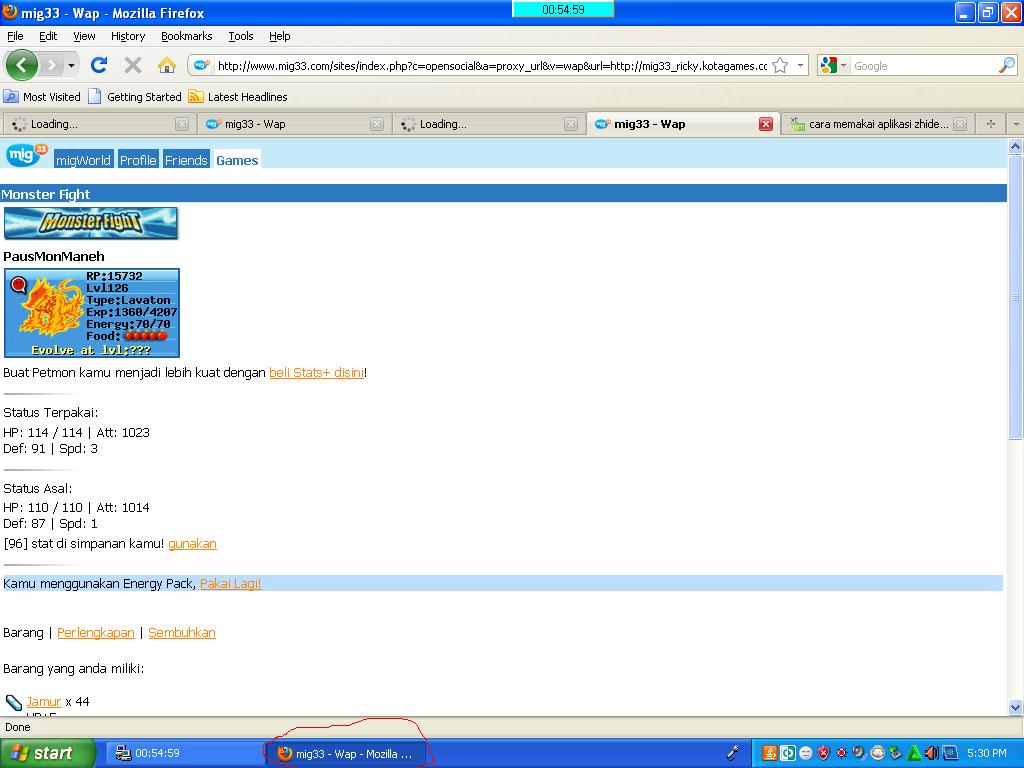Screen dimensions: 1024x768
Task: Click the gunakan link for saved stats
Action: [x=192, y=543]
